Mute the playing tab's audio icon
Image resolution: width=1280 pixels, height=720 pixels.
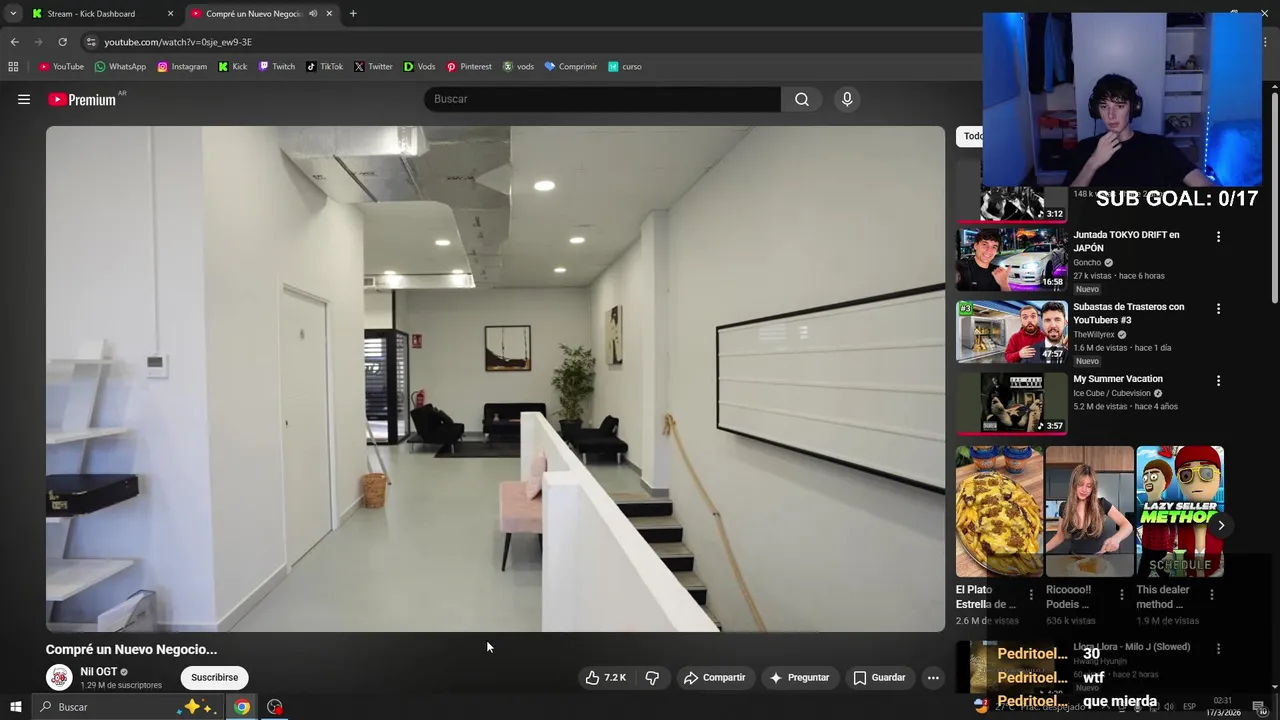313,14
